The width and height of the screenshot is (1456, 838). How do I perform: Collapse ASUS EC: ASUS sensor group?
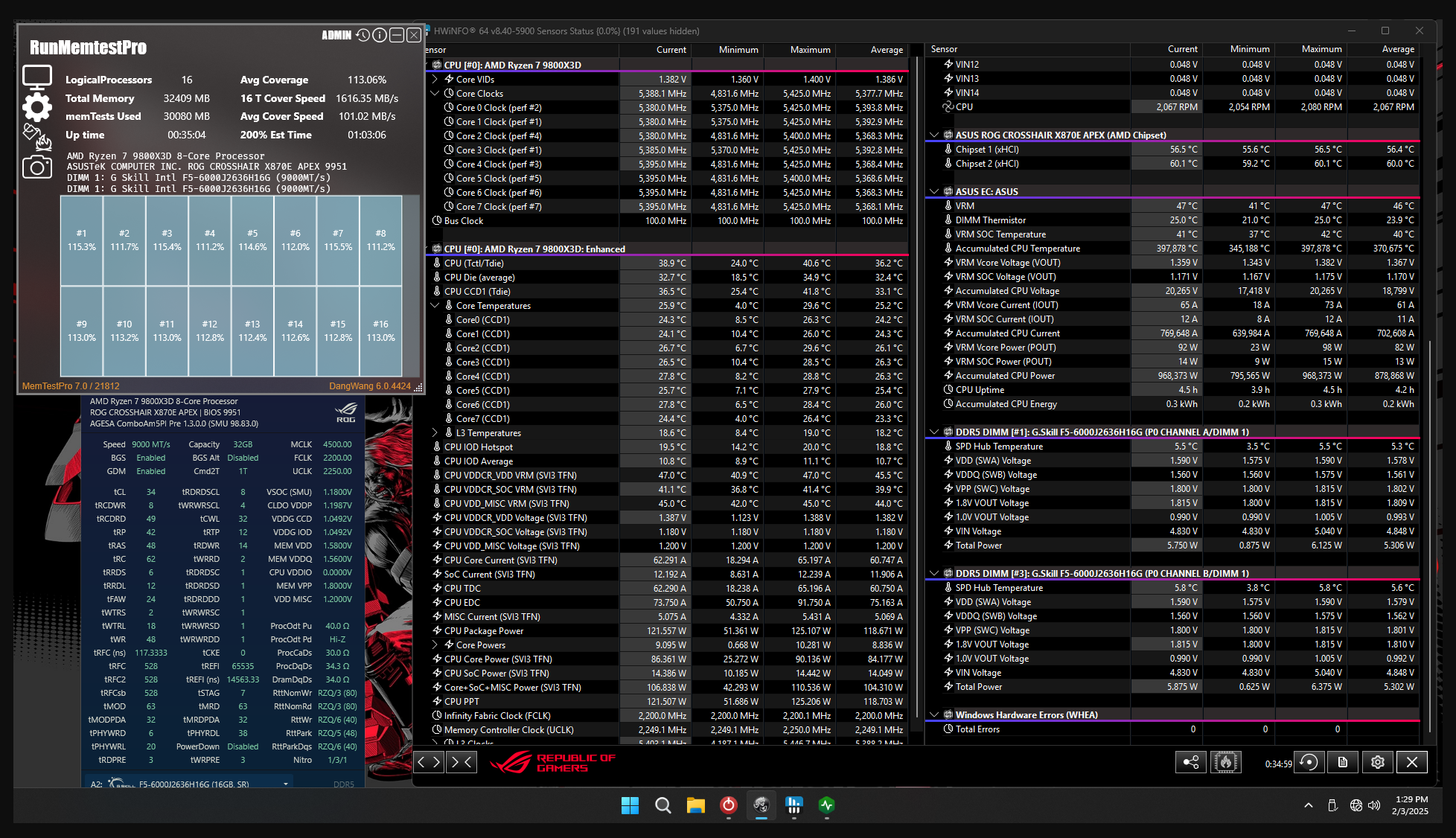934,191
